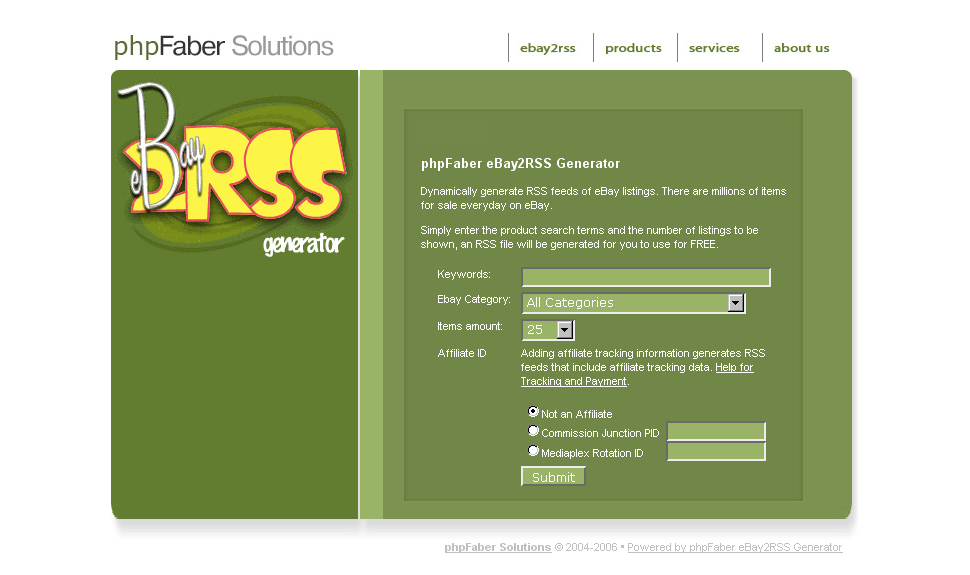
Task: Select the Mediaplex Rotation ID radio button
Action: point(533,450)
